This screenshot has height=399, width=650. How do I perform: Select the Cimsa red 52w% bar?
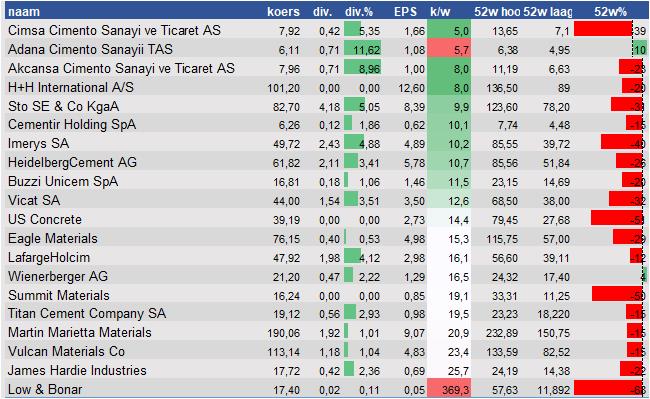click(x=603, y=29)
